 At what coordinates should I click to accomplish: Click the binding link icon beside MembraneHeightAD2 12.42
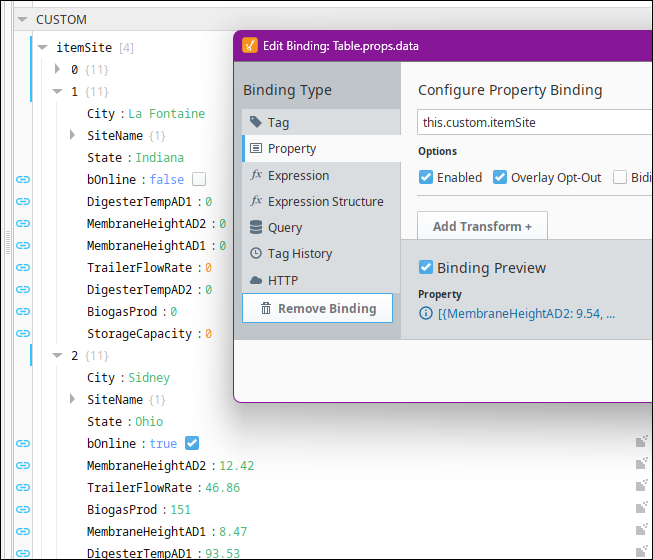[23, 466]
